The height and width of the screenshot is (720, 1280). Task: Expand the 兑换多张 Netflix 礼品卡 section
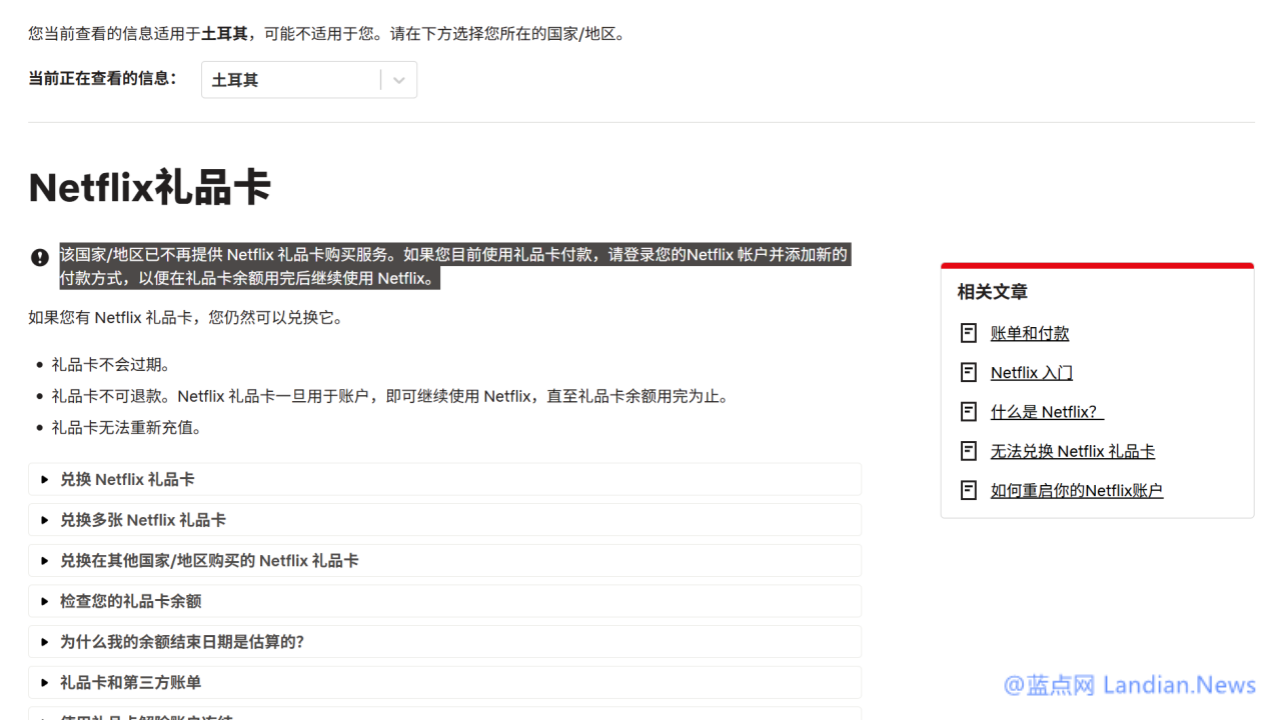click(445, 520)
